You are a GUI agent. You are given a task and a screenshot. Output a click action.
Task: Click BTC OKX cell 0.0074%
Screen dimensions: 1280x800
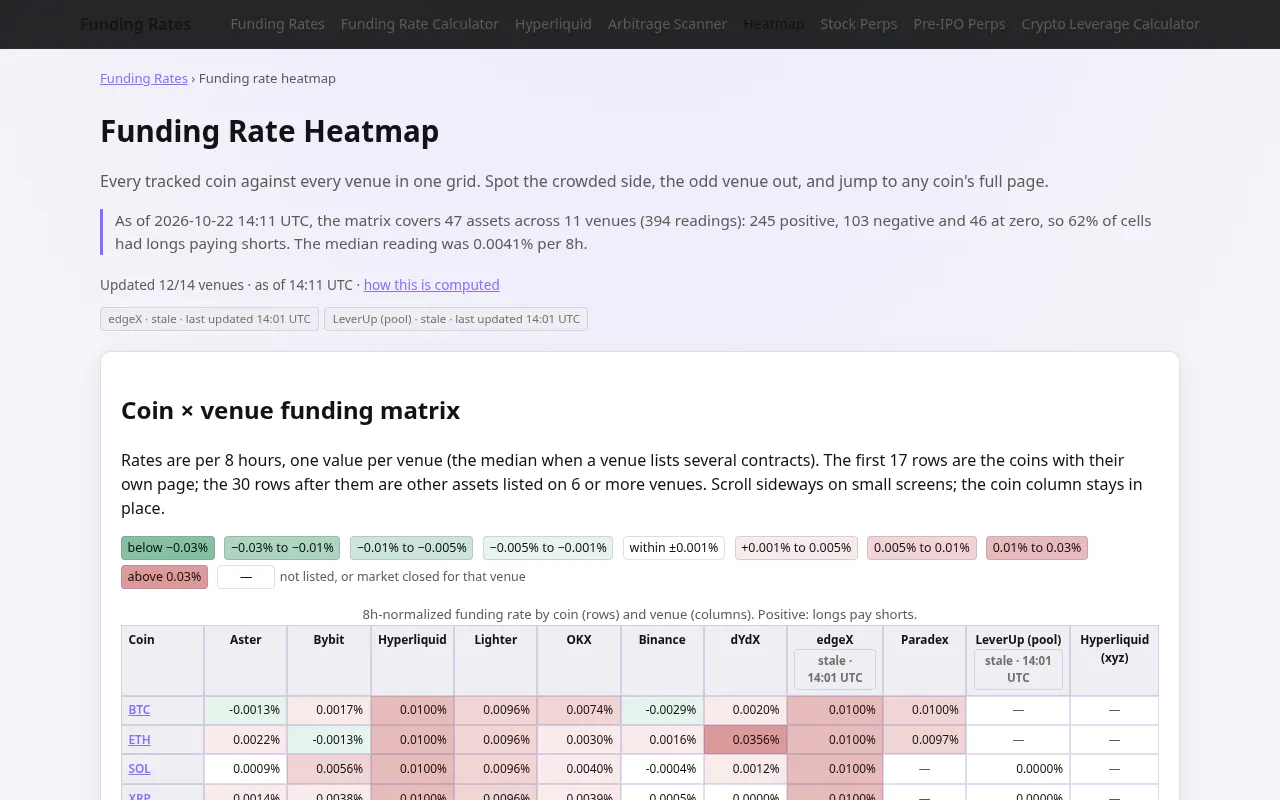tap(579, 710)
